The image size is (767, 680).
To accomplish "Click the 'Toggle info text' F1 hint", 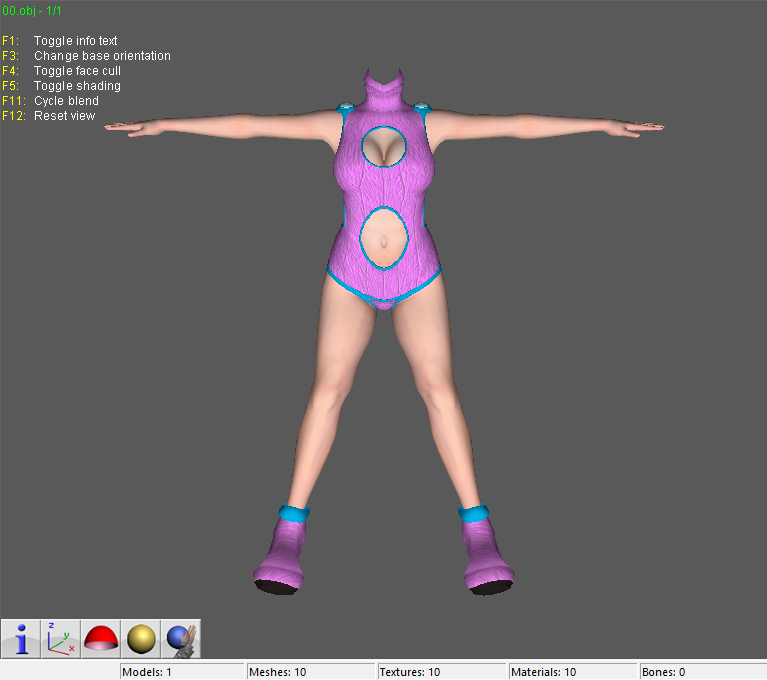I will click(75, 41).
